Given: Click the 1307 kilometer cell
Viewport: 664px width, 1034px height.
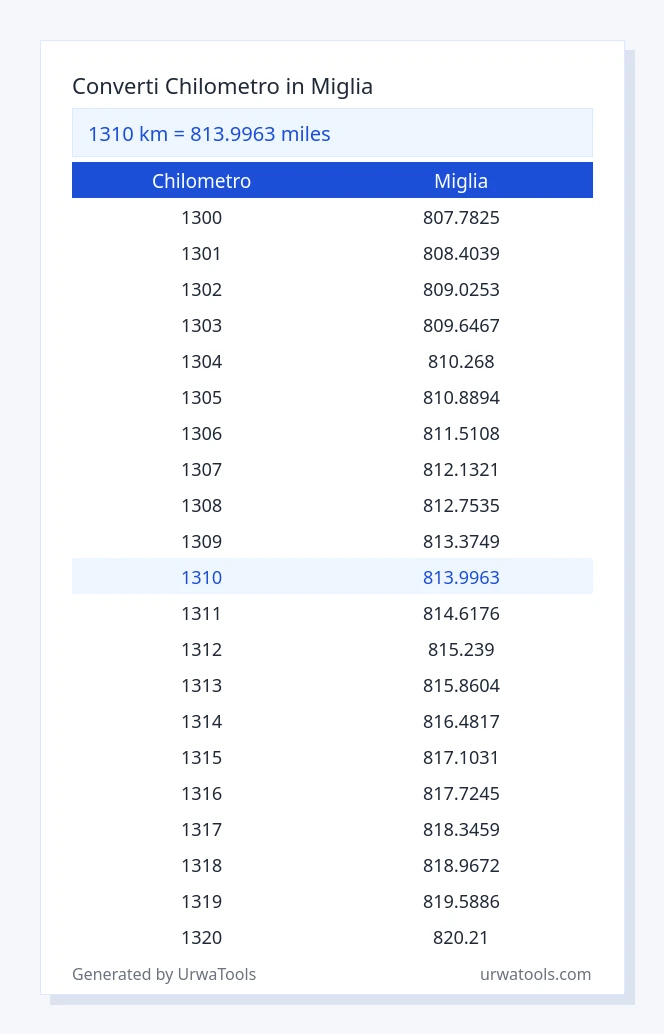Looking at the screenshot, I should point(202,470).
